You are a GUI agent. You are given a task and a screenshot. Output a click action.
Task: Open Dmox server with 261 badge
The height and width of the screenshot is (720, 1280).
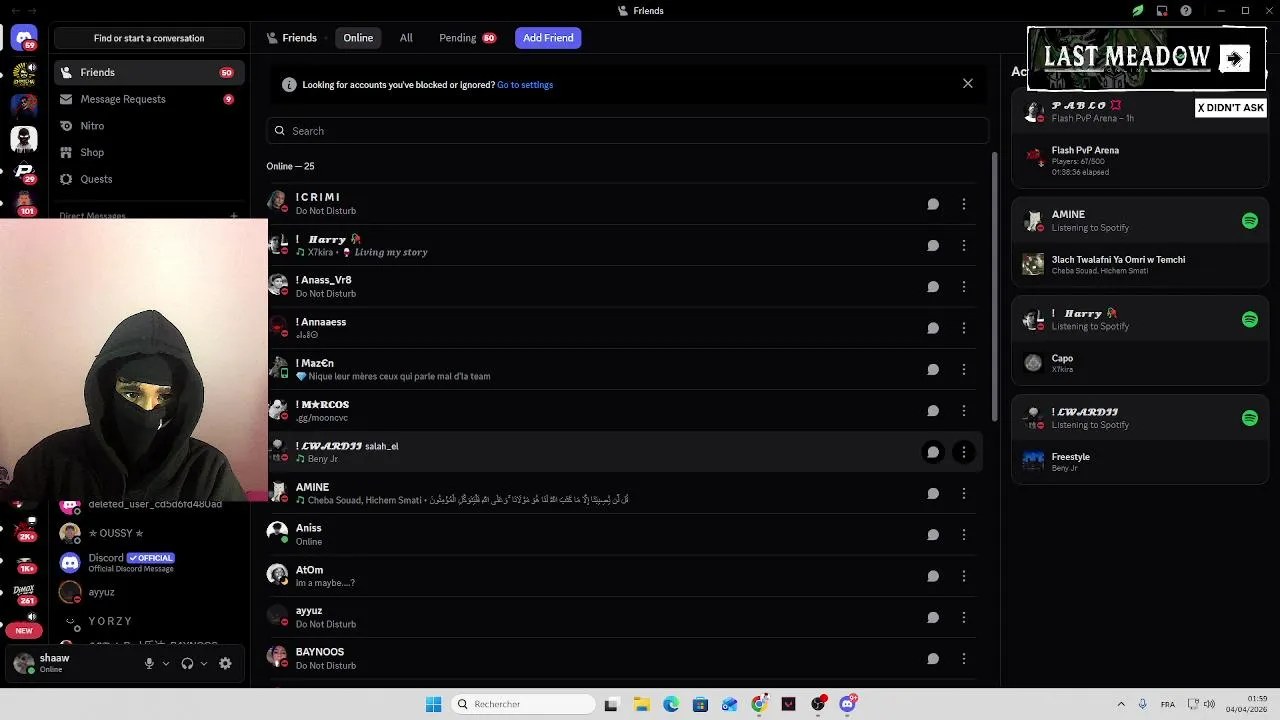24,594
